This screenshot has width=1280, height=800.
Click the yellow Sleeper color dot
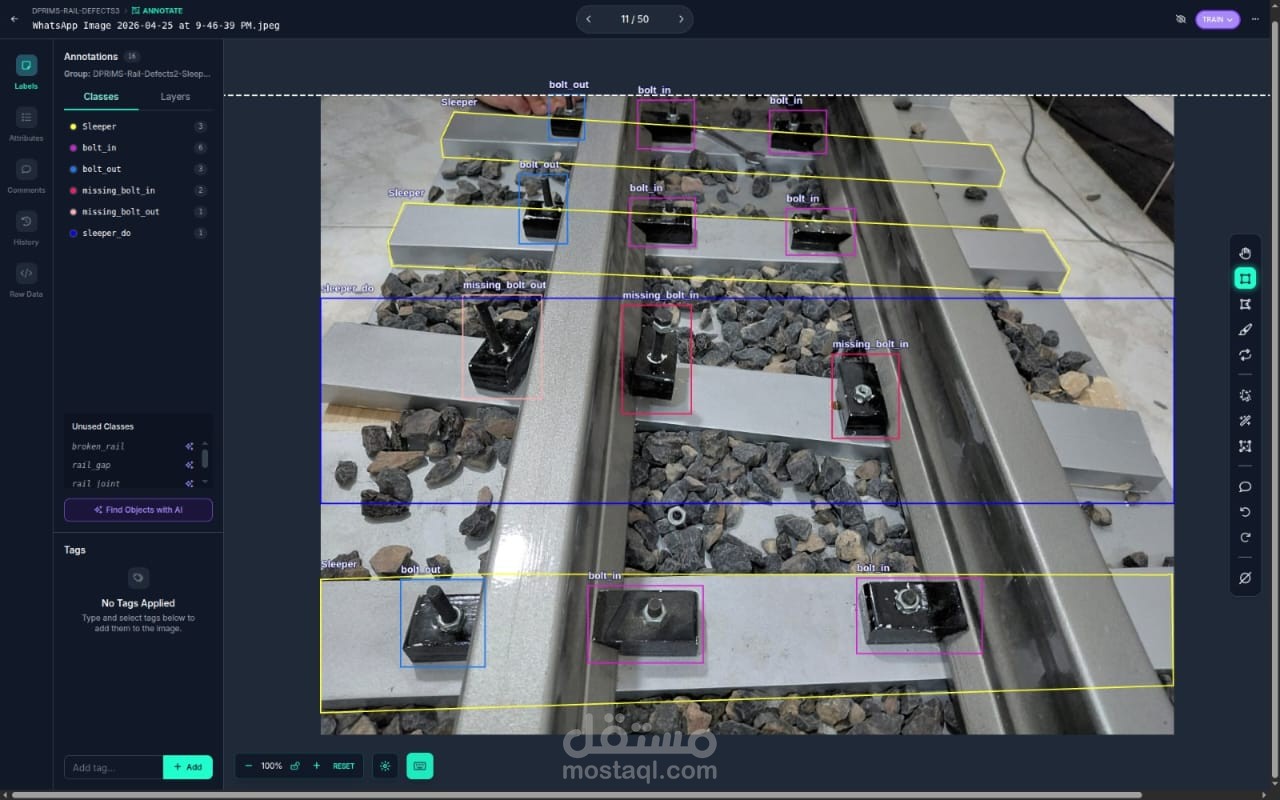[x=73, y=127]
